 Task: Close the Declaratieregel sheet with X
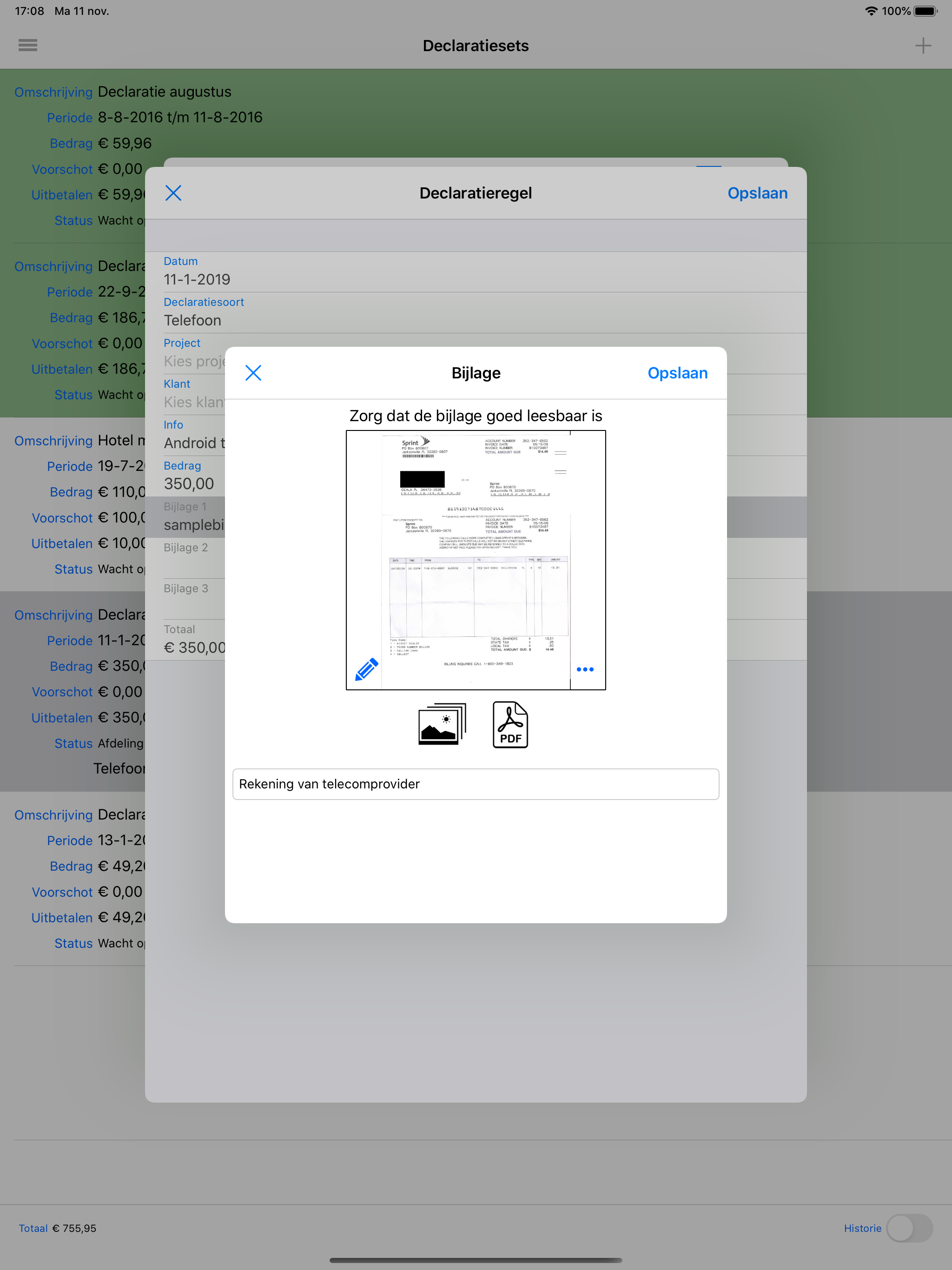tap(173, 193)
